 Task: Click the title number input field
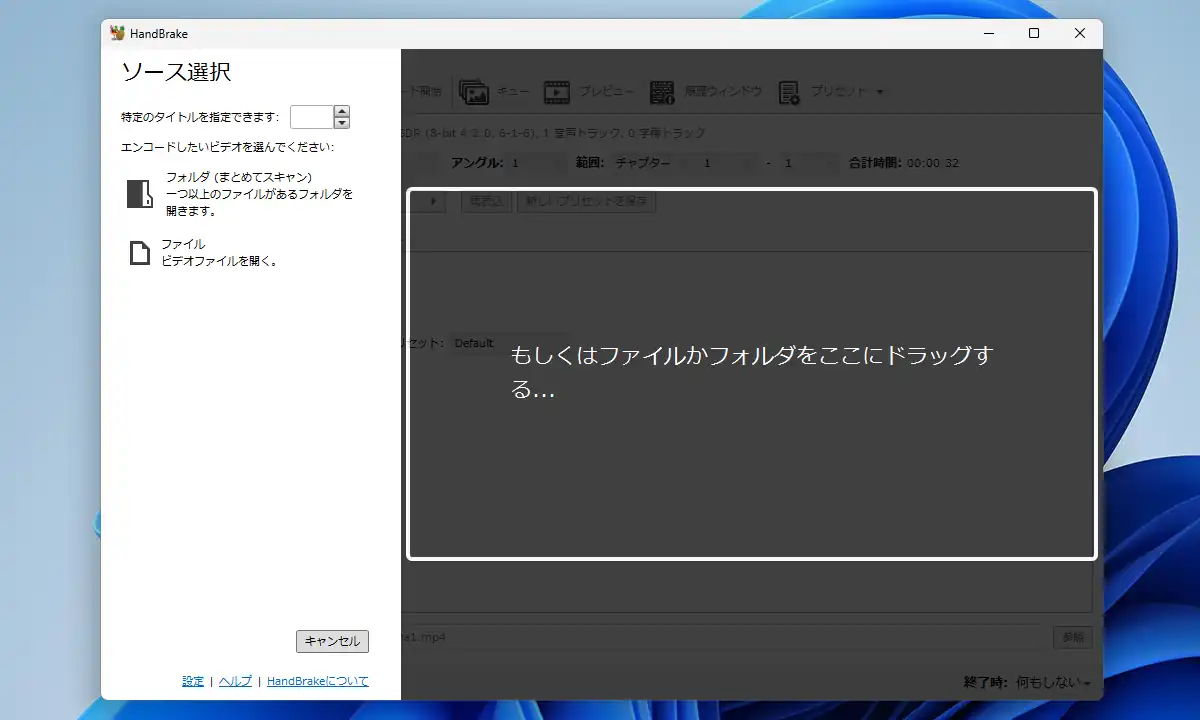coord(311,117)
